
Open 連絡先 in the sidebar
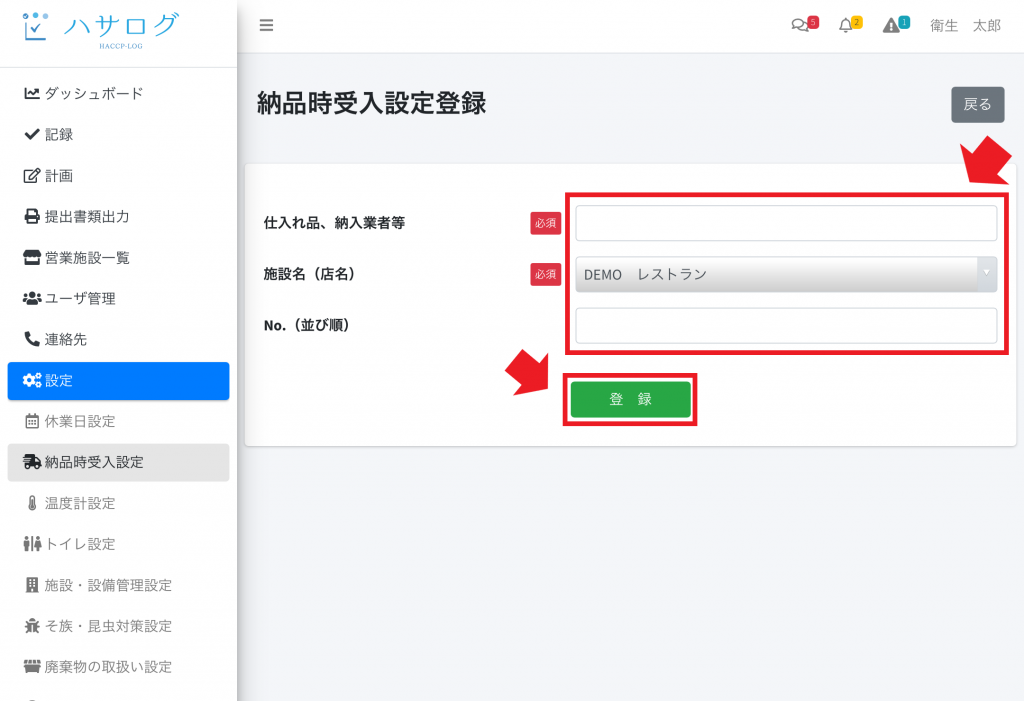click(118, 339)
